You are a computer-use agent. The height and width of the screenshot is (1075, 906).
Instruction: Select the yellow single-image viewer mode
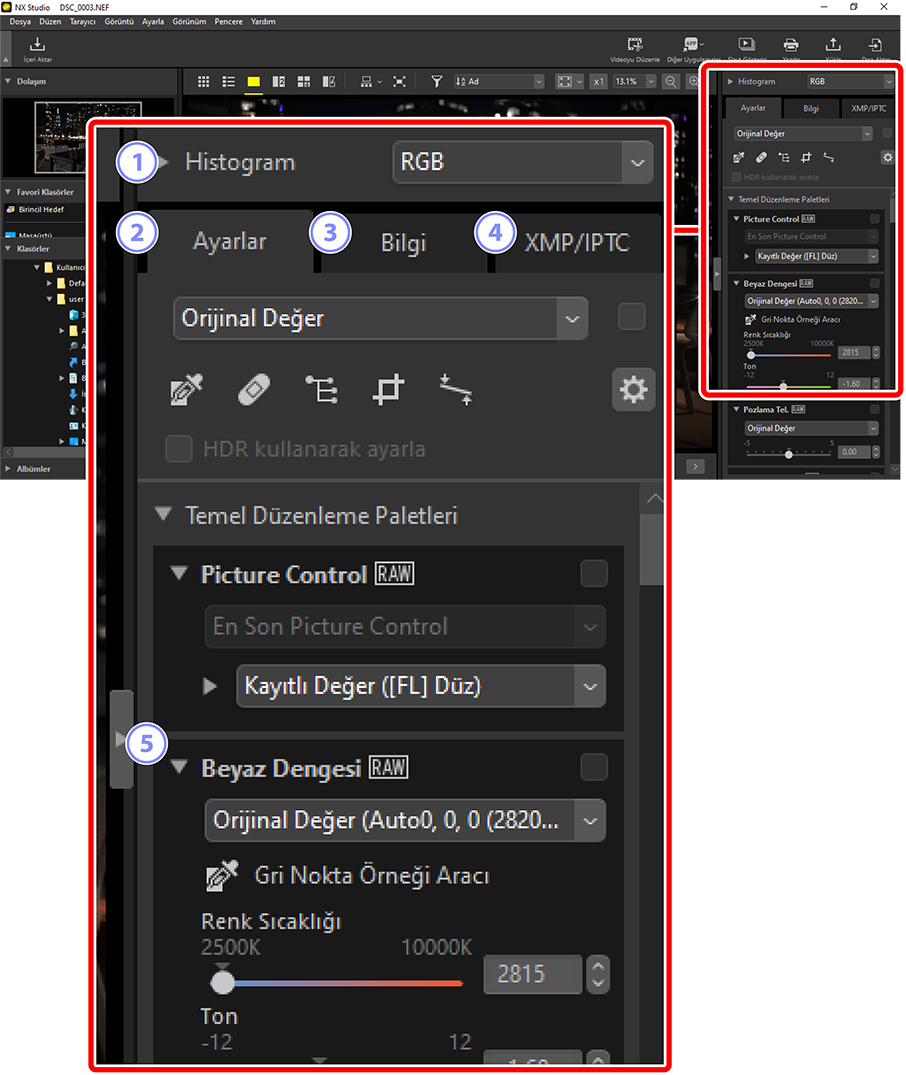(x=254, y=82)
